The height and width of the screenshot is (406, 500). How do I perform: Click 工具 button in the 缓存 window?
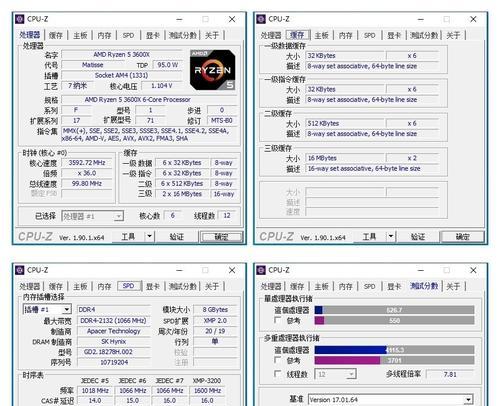point(369,237)
